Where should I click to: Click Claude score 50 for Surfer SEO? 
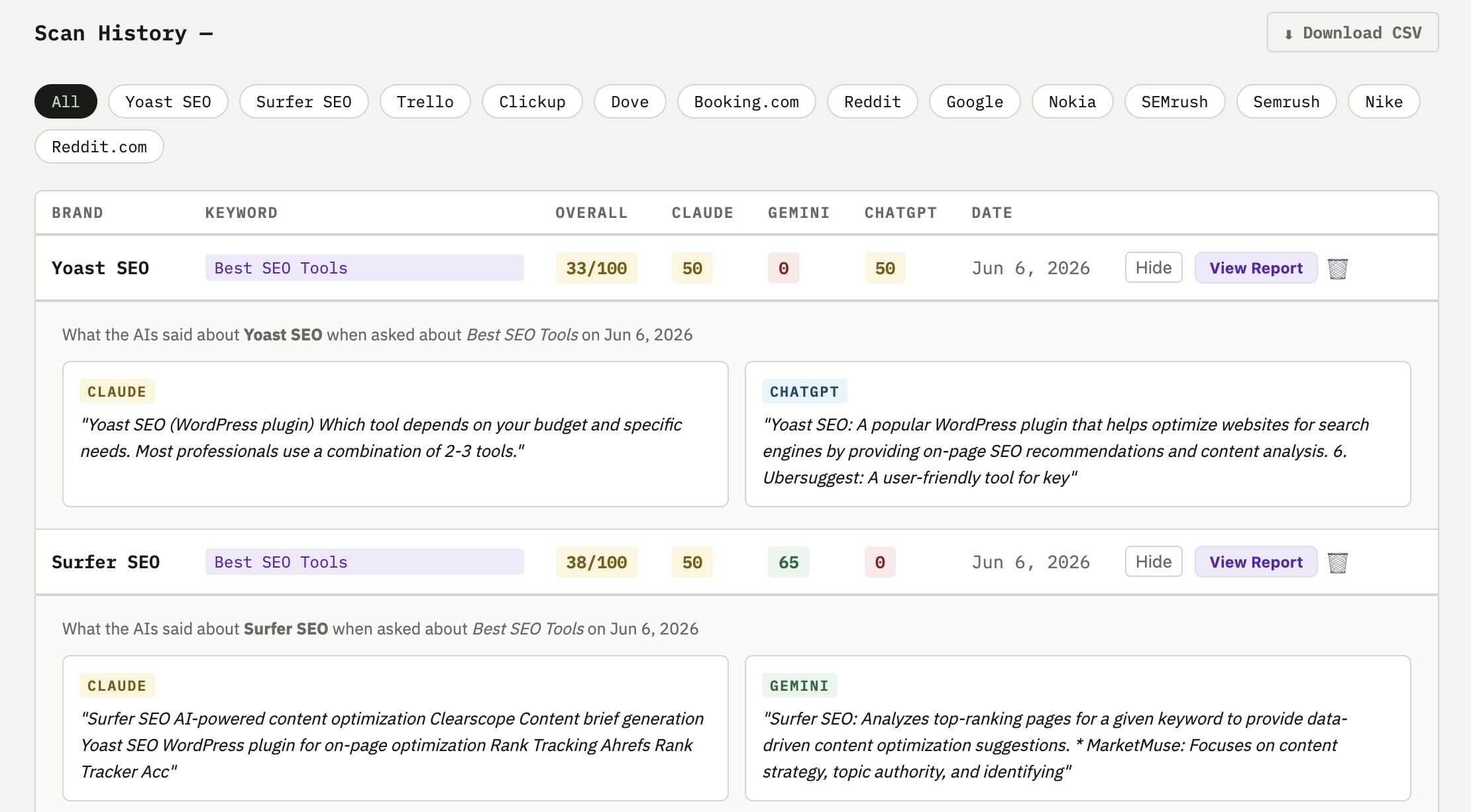692,562
